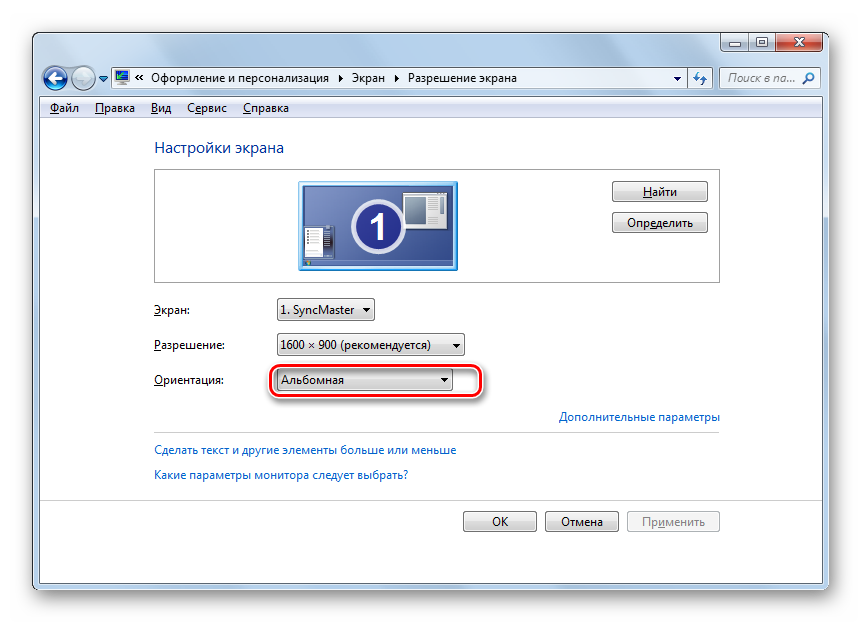Go back with the blue Back arrow
The height and width of the screenshot is (623, 862).
56,78
